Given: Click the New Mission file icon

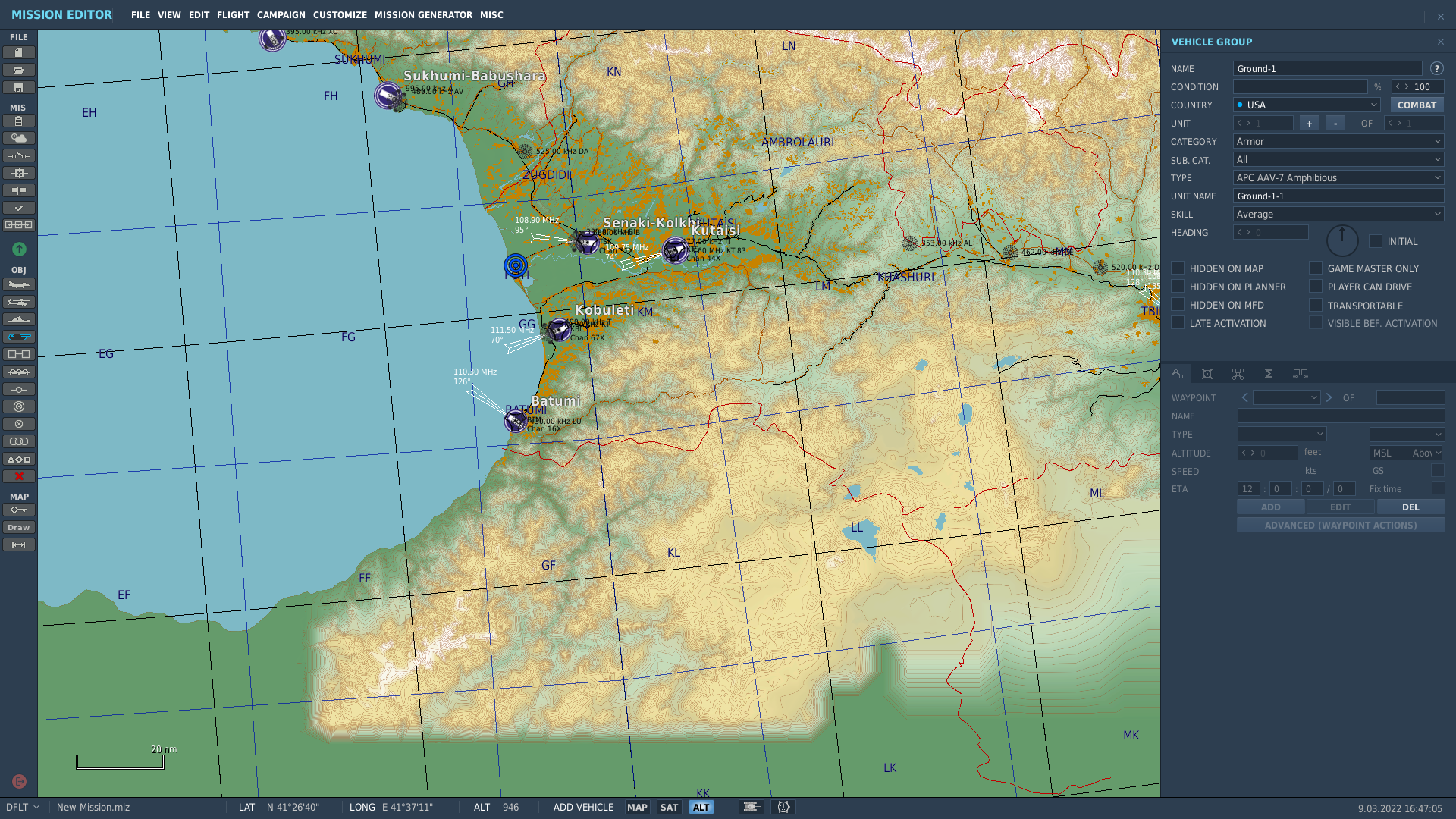Looking at the screenshot, I should point(19,52).
